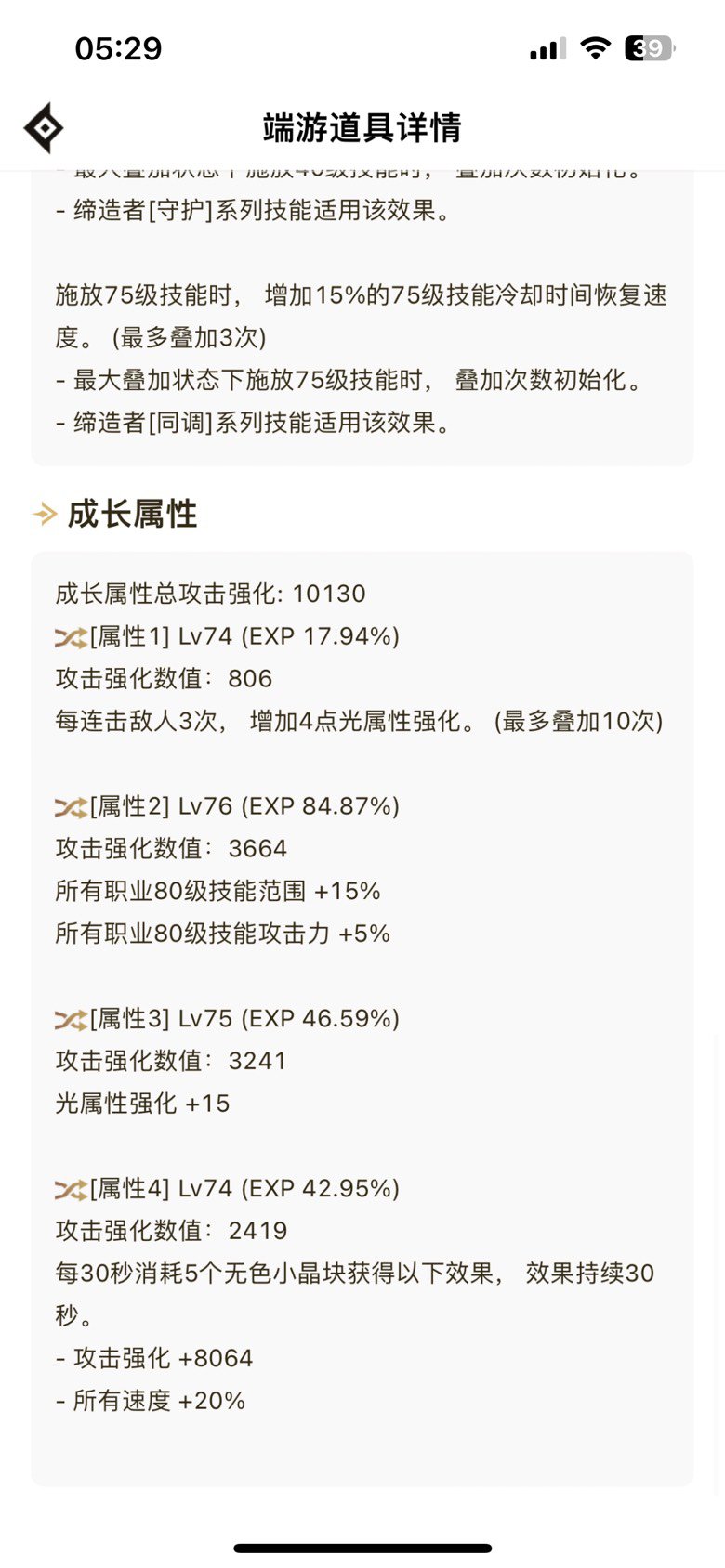Screen dimensions: 725x1568
Task: Tap the arrow icon before 成长属性
Action: click(x=45, y=514)
